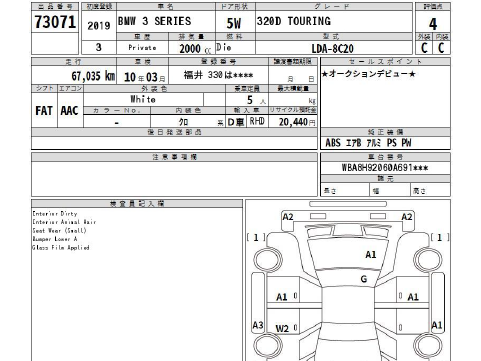
Task: Click the 長さ dimension field
Action: point(345,191)
